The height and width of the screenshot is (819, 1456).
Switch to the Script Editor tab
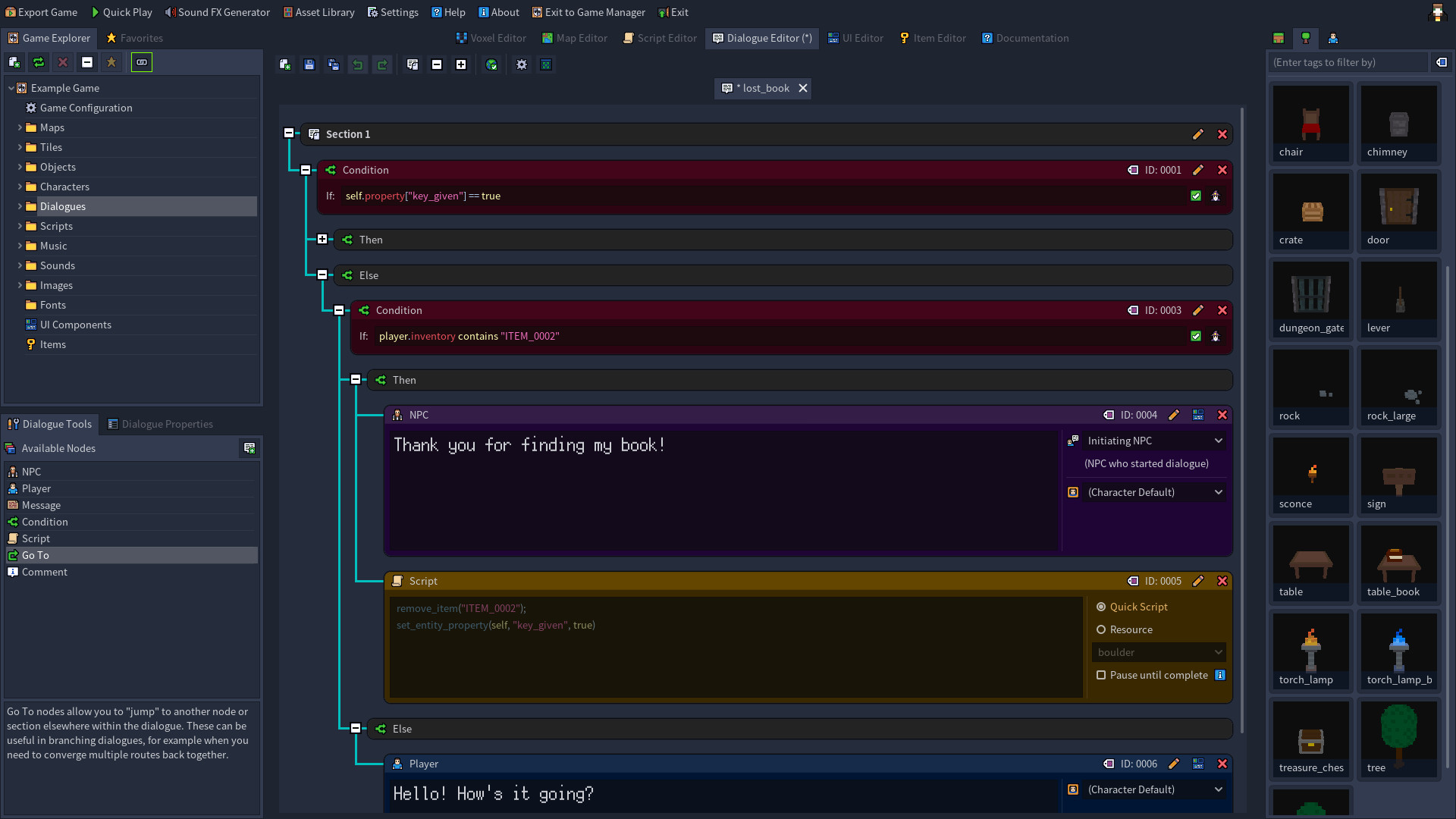(x=660, y=38)
